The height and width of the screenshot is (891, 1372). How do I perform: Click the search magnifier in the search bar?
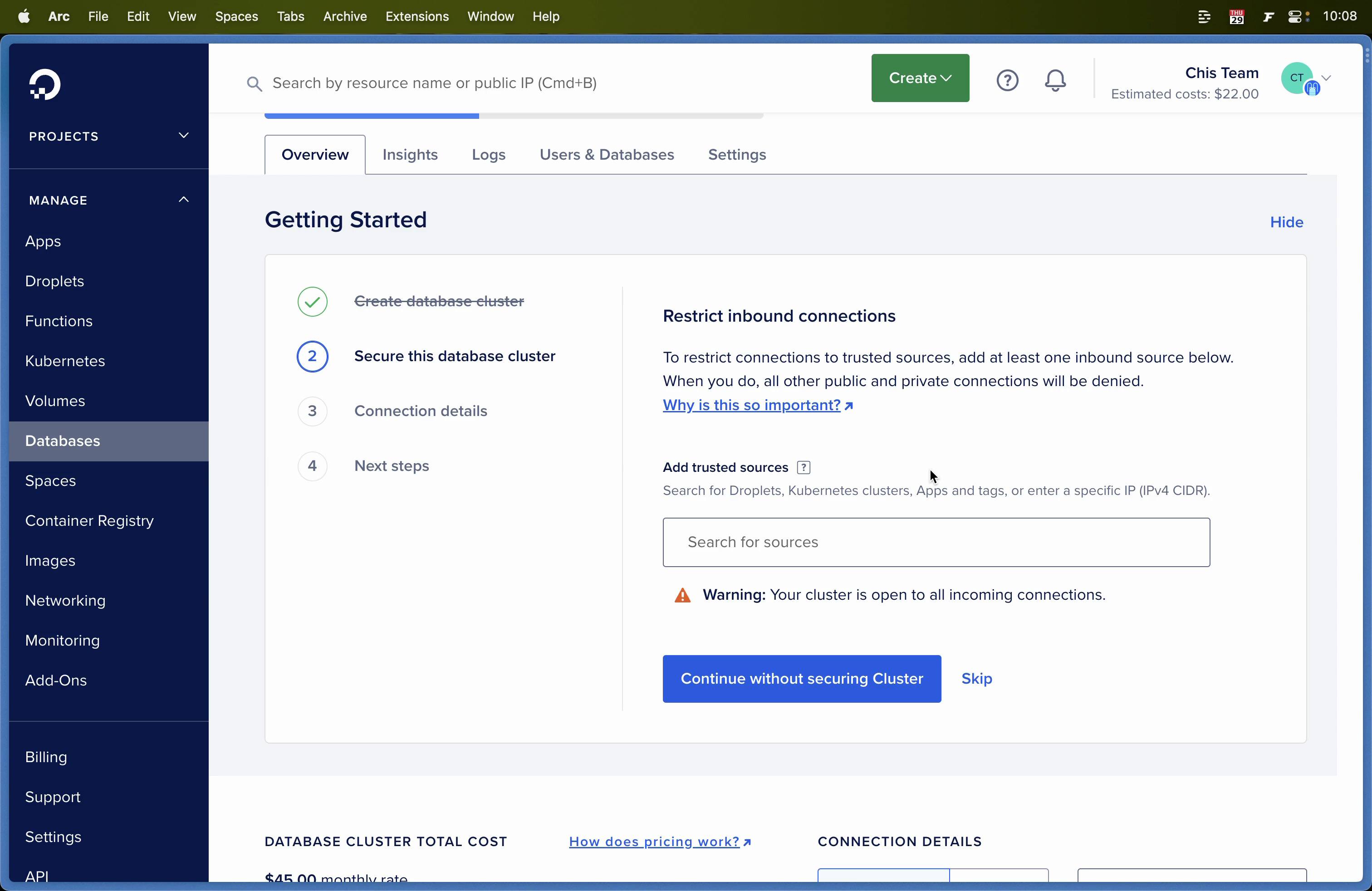pos(255,83)
